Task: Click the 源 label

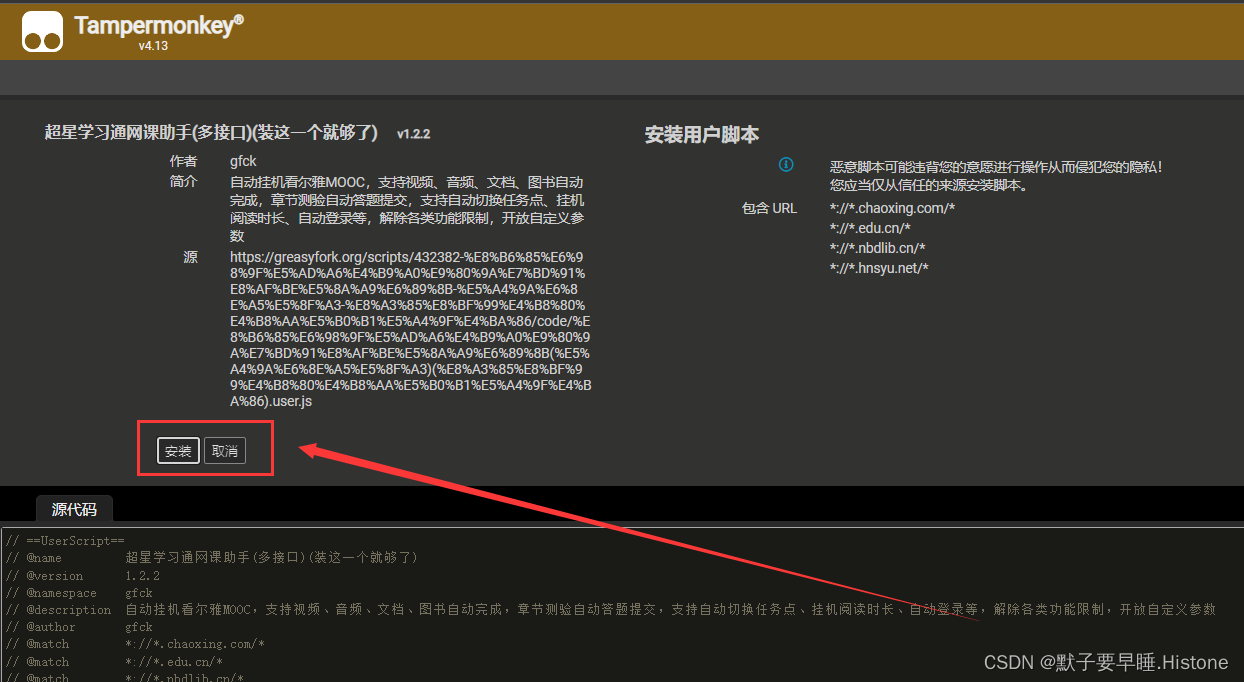Action: (x=191, y=257)
